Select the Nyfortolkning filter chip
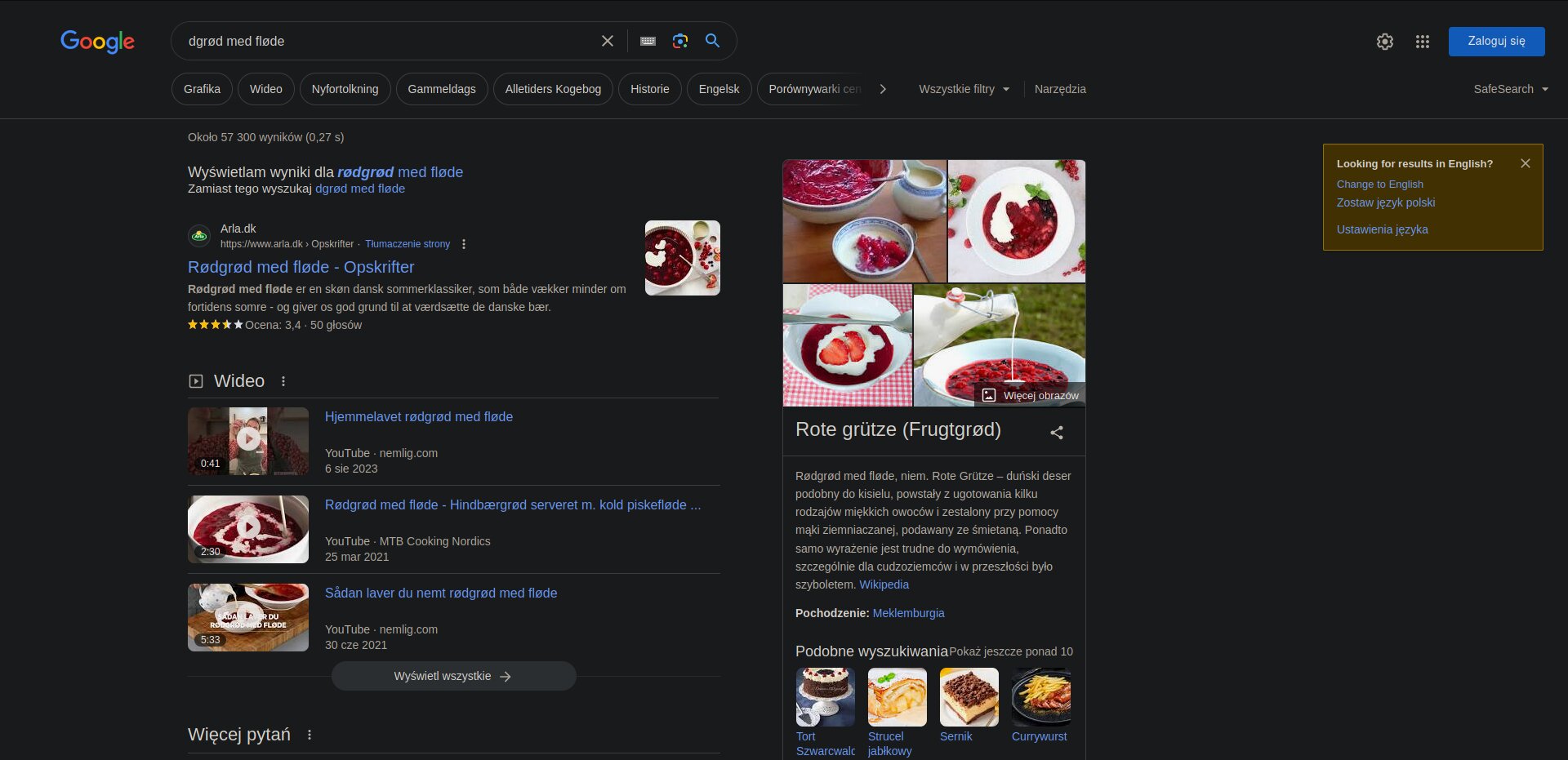1568x760 pixels. click(345, 89)
